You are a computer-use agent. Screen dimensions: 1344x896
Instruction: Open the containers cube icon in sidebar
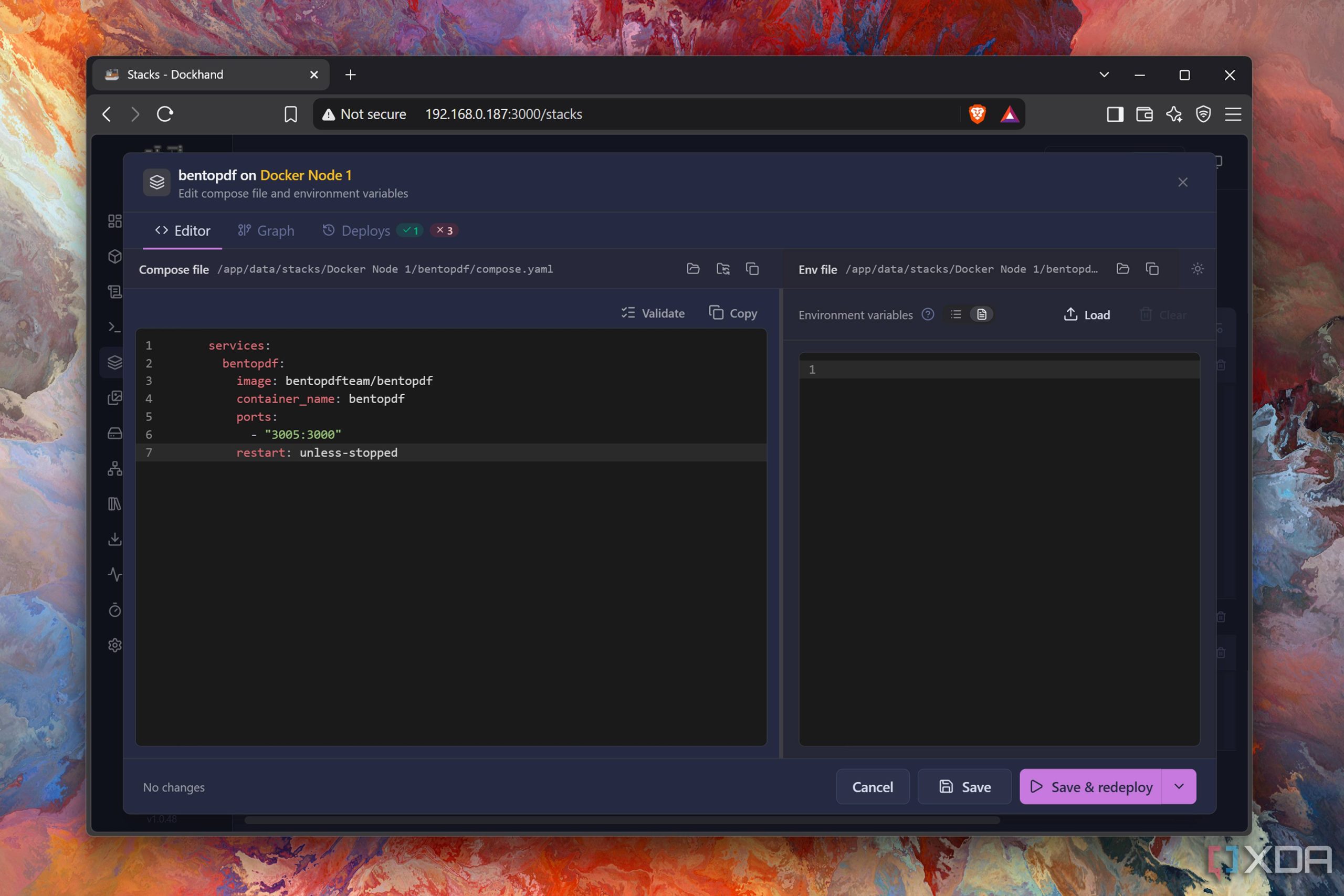tap(115, 257)
